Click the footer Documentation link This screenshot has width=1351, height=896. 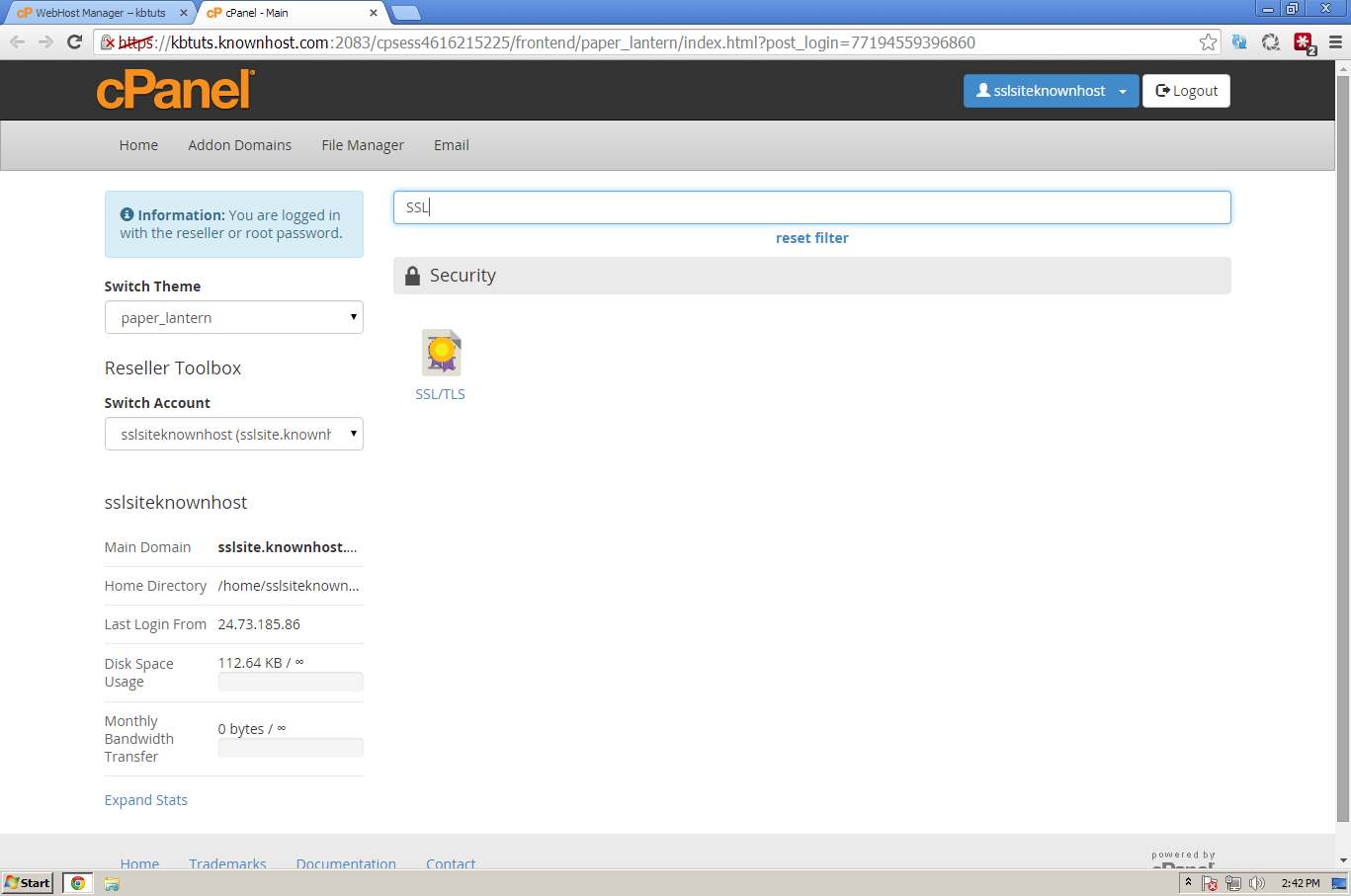[346, 863]
